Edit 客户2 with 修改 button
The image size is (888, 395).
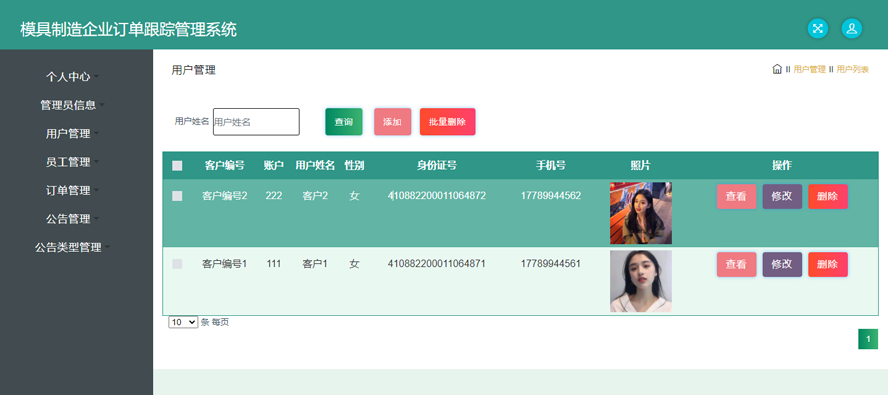pos(782,197)
